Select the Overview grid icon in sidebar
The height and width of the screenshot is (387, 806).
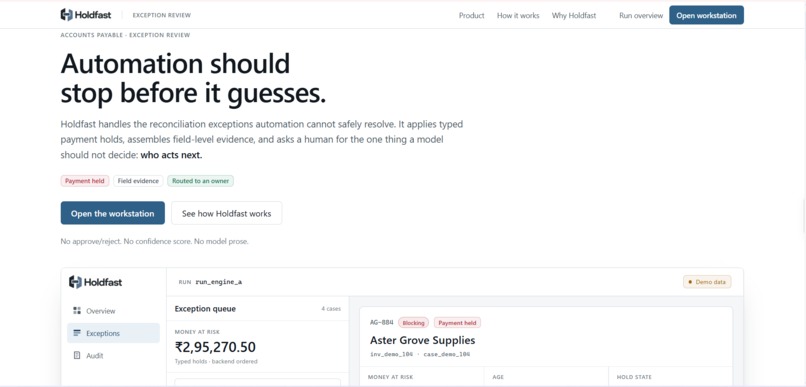[77, 310]
